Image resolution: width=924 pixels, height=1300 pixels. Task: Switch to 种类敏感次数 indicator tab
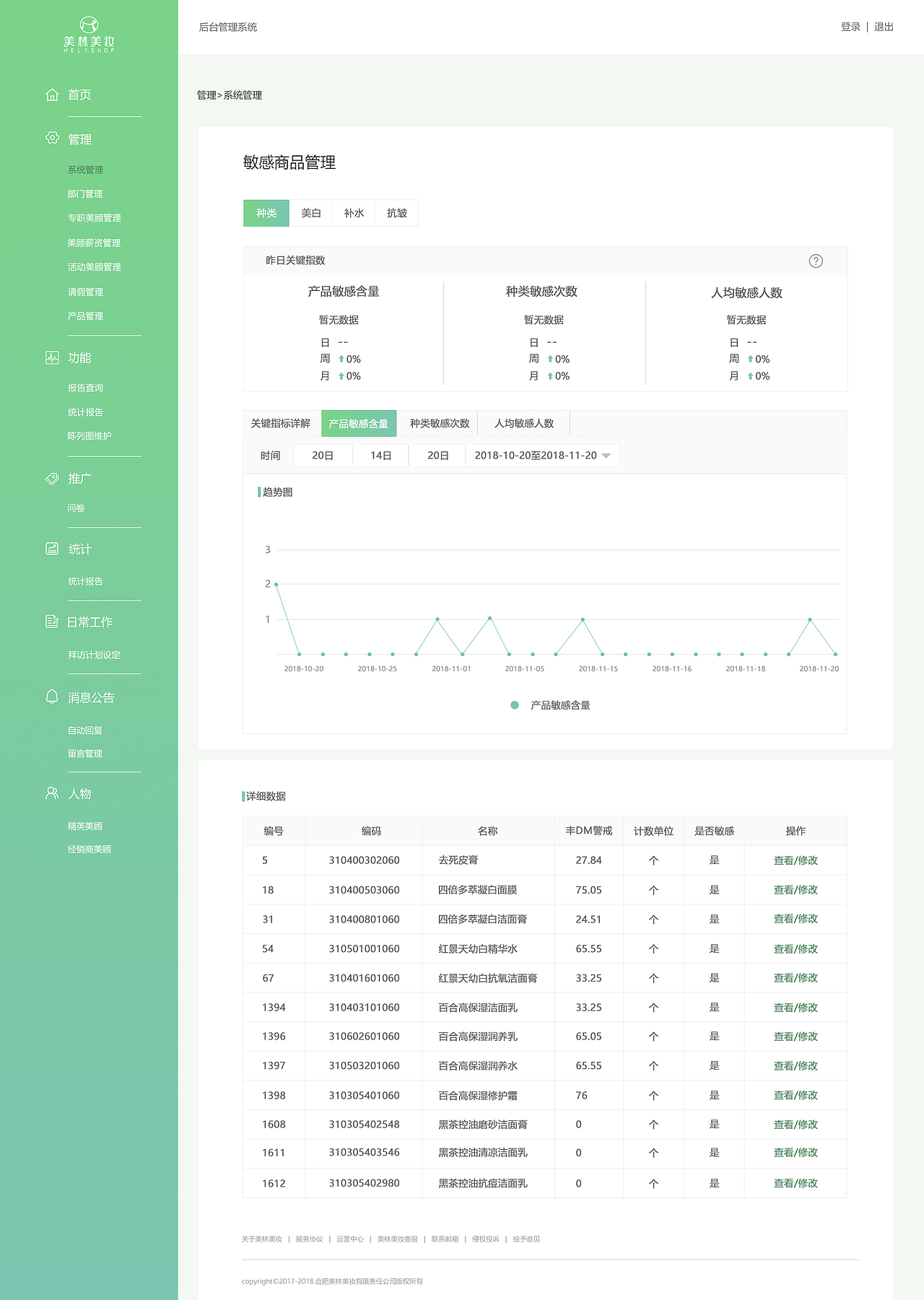(x=440, y=424)
